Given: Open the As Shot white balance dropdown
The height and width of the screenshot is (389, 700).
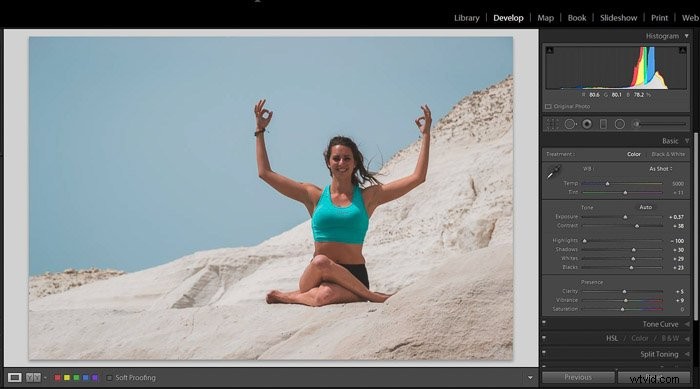Looking at the screenshot, I should tap(661, 169).
